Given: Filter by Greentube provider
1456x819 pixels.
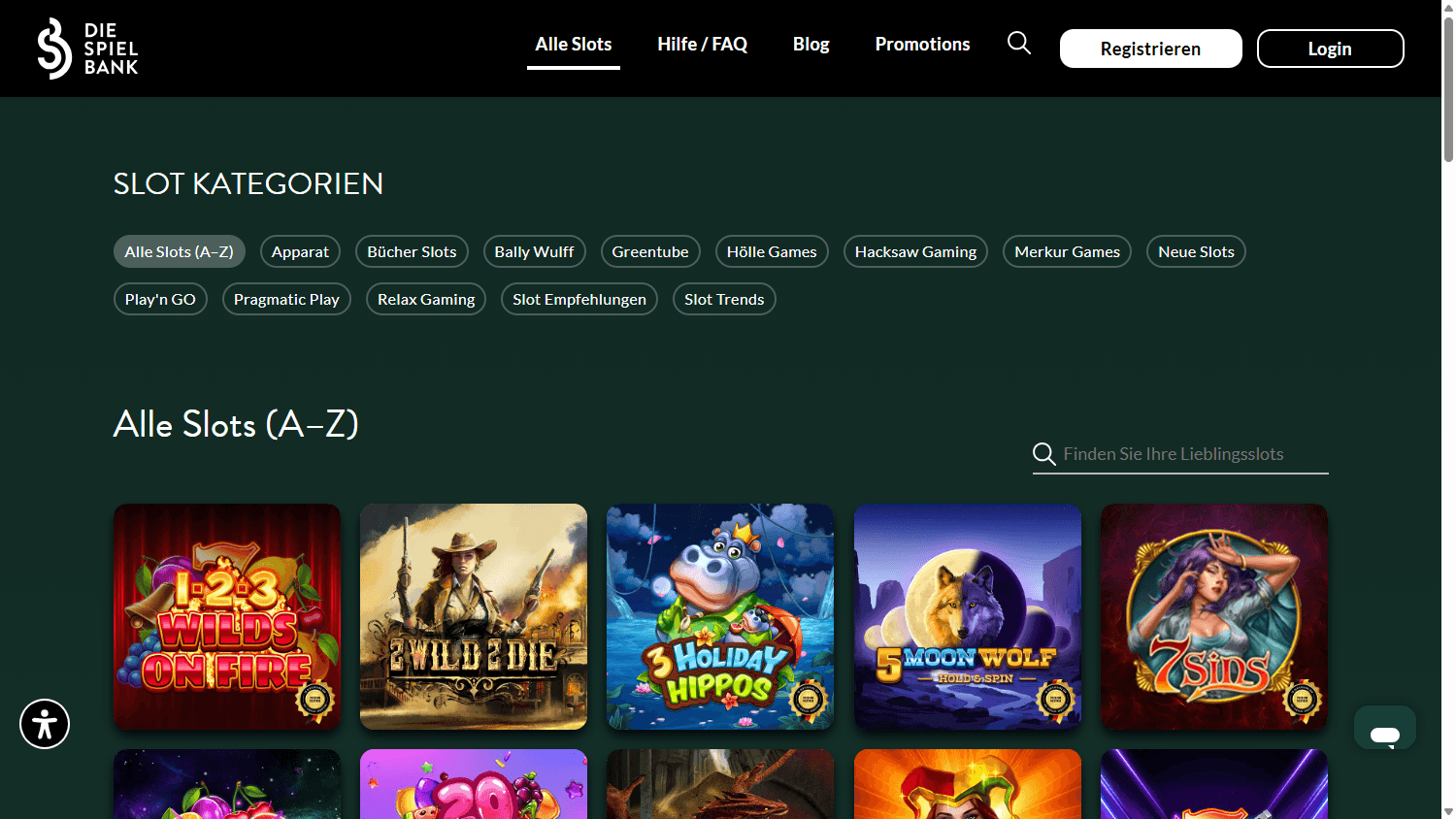Looking at the screenshot, I should tap(650, 251).
